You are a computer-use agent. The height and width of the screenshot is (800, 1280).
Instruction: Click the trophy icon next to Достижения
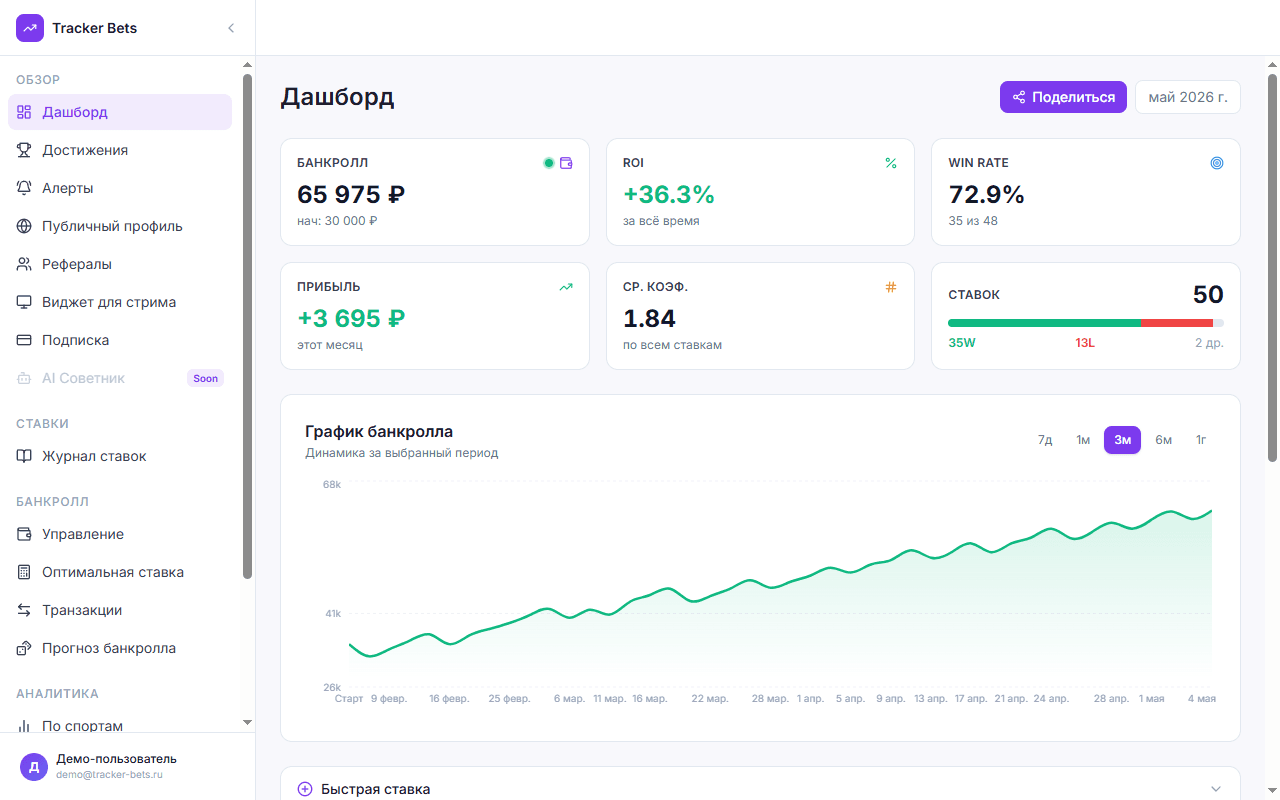tap(24, 150)
